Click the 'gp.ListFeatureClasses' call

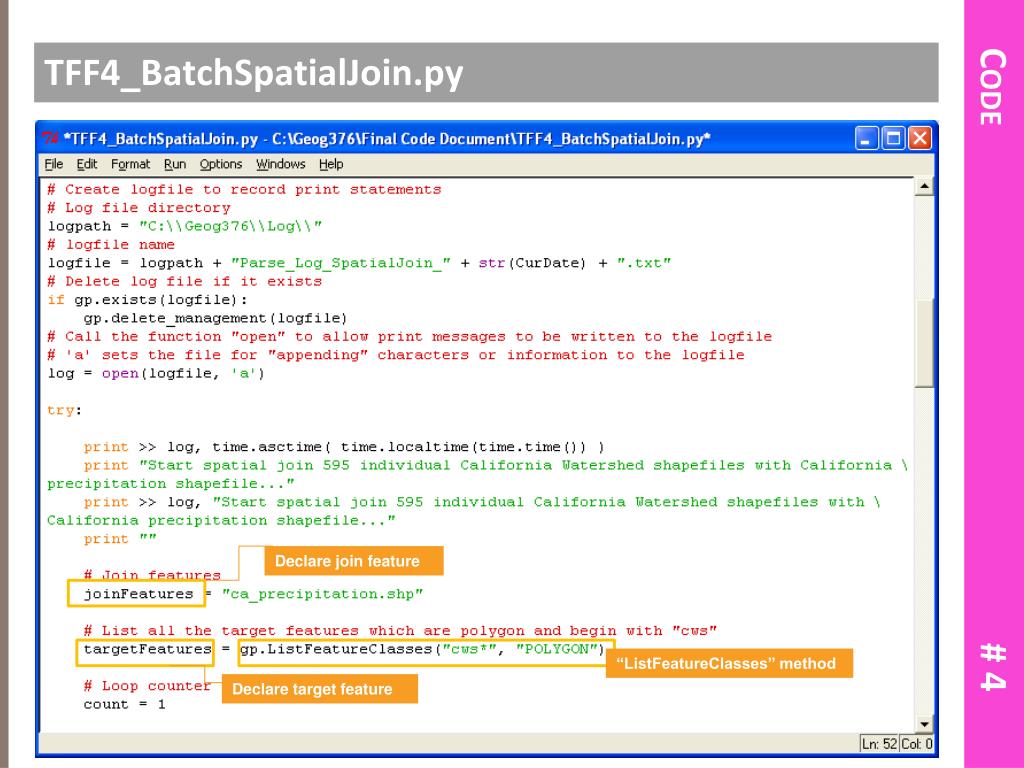tap(422, 649)
